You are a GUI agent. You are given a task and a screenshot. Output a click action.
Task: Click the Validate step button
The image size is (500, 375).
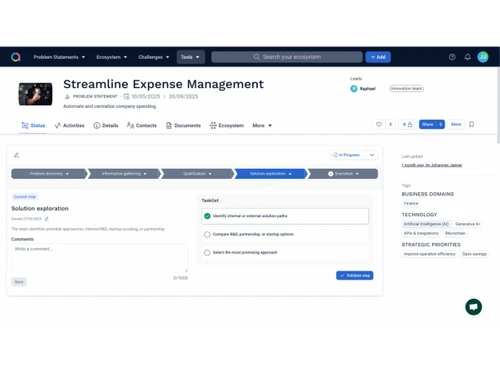coord(355,275)
